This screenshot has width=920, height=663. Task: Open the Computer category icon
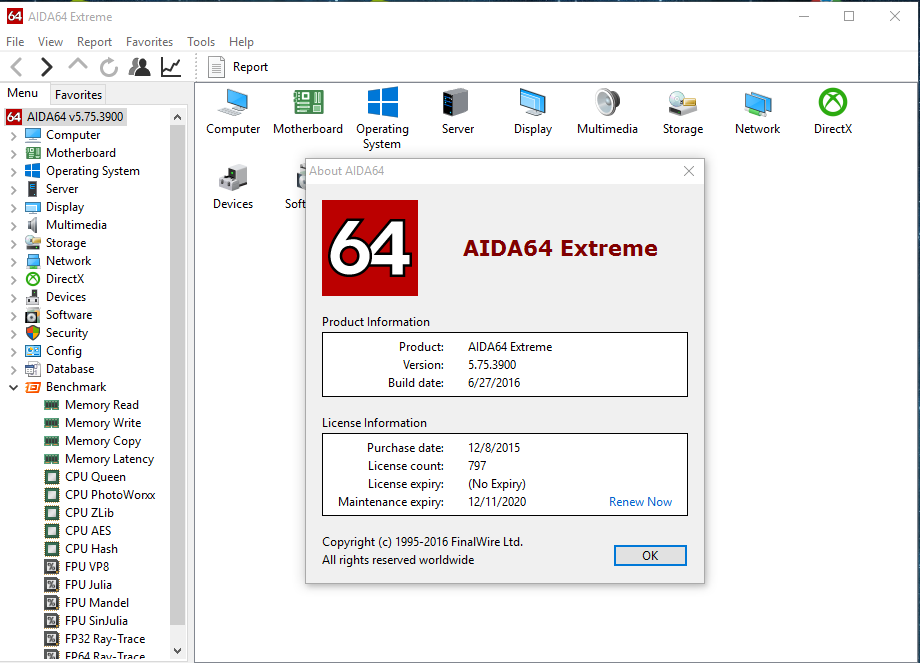pyautogui.click(x=232, y=110)
